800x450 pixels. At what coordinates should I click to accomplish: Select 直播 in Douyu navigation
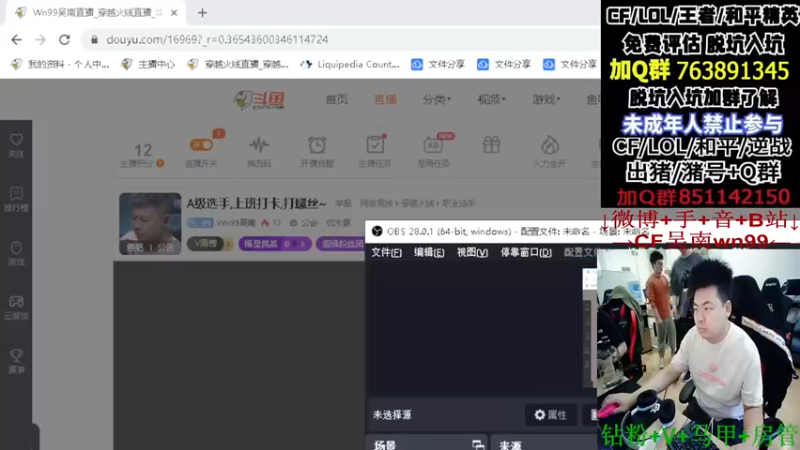[x=385, y=99]
